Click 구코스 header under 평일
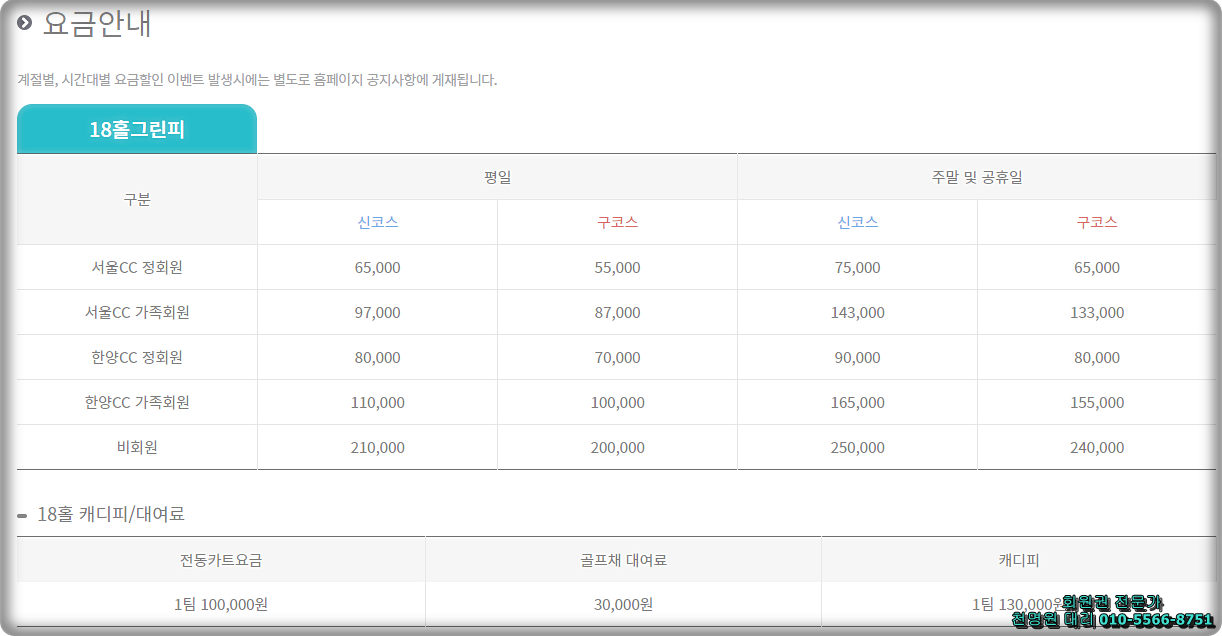The width and height of the screenshot is (1222, 636). click(x=617, y=222)
